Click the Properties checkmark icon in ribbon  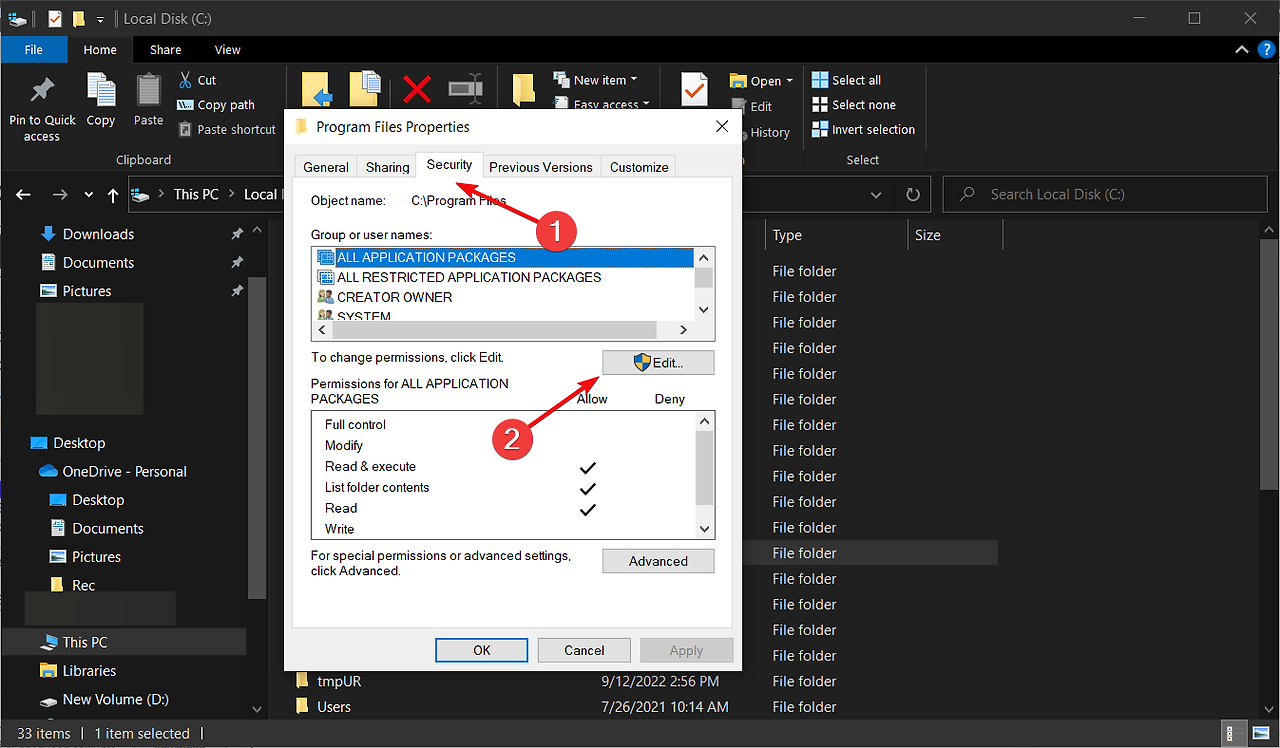coord(694,89)
